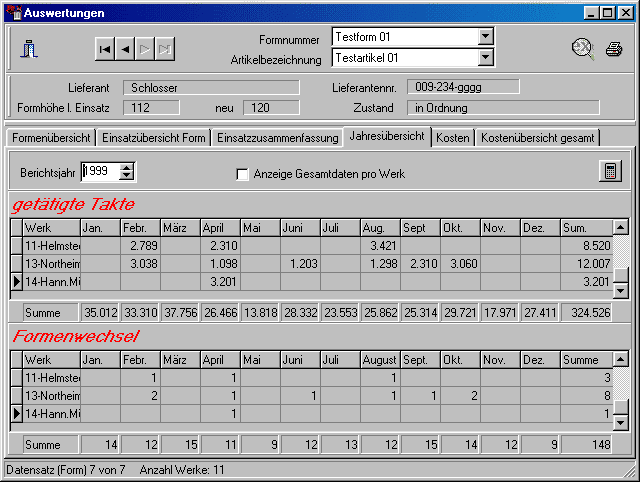
Task: Increase Berichtsjahr with spinner up arrow
Action: point(127,167)
